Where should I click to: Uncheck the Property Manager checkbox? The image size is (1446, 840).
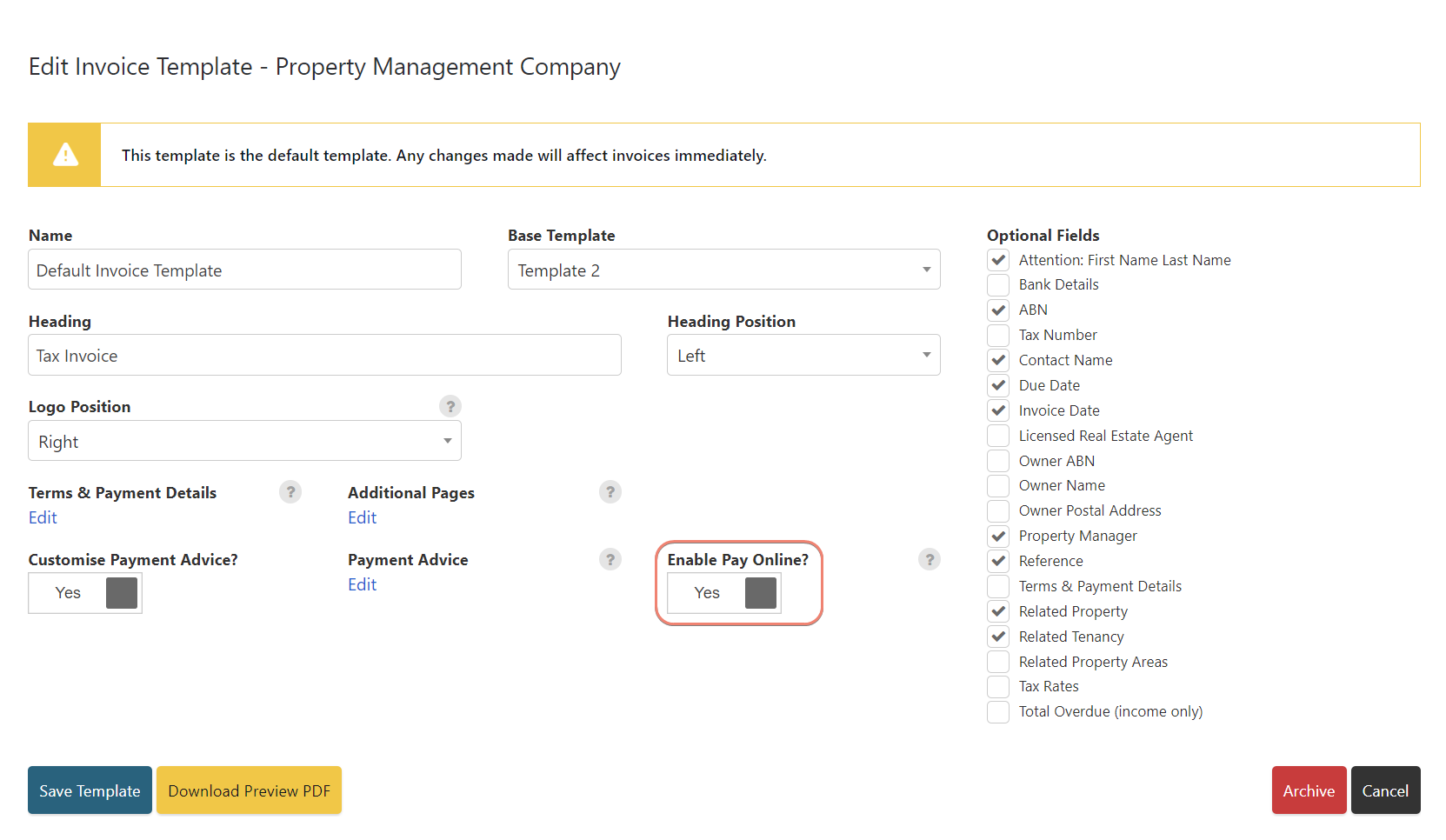point(998,536)
